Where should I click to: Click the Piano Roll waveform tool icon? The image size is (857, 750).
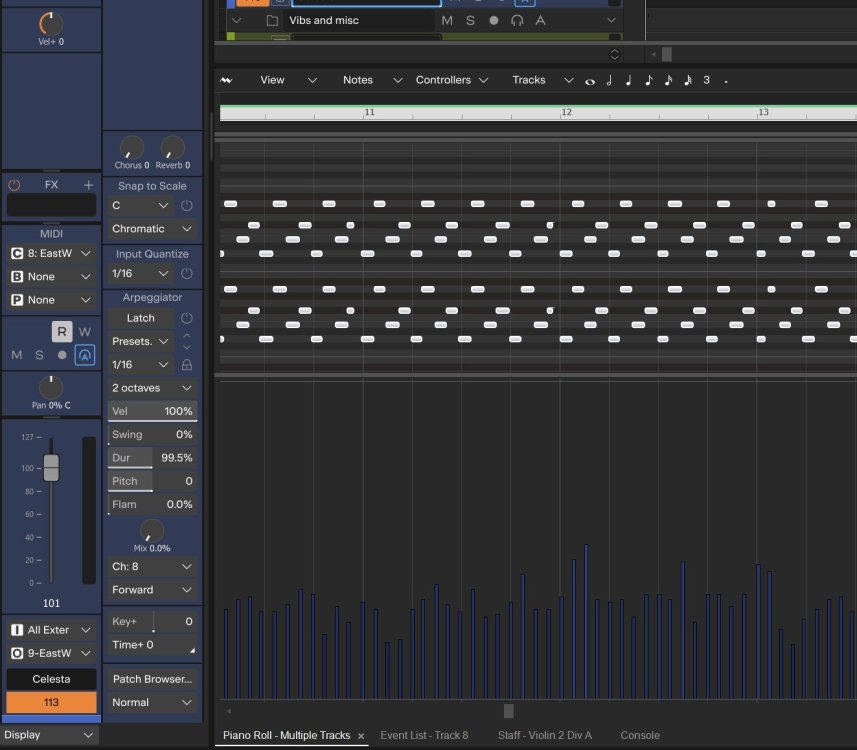[x=226, y=80]
